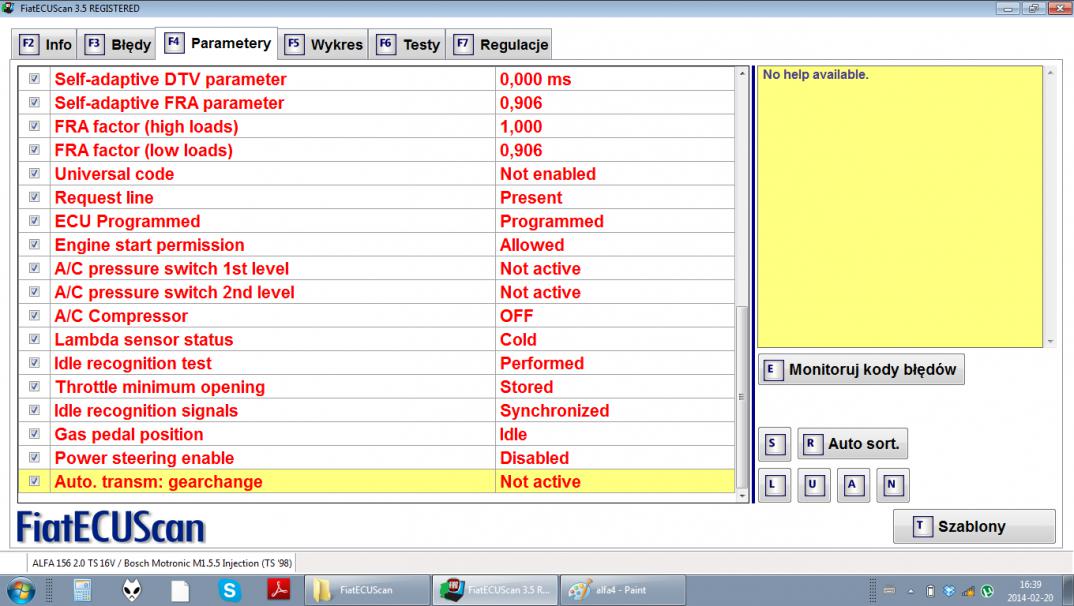Switch to FiatECUScan folder taskbar window
Image resolution: width=1074 pixels, height=606 pixels.
[x=366, y=590]
